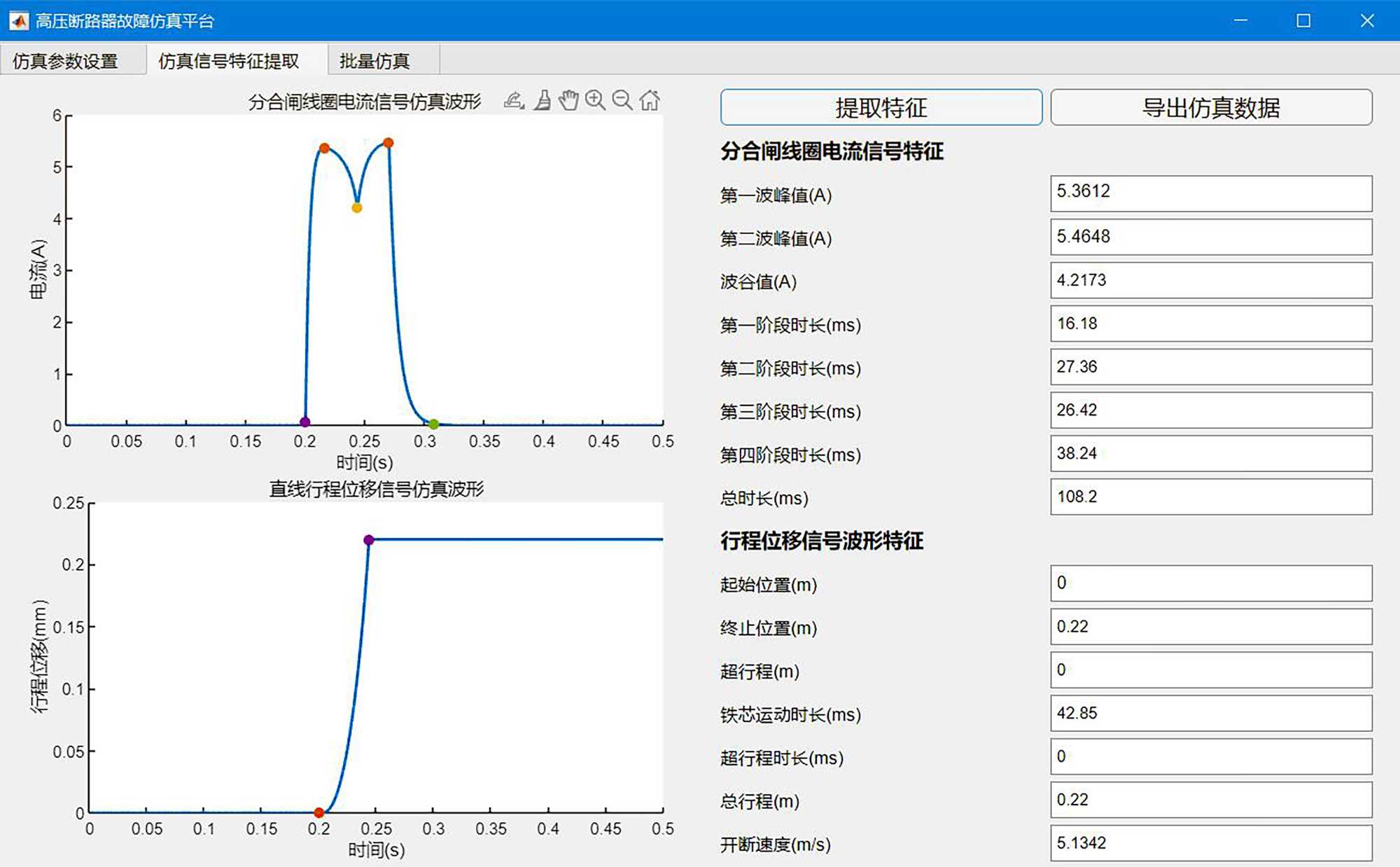The image size is (1400, 867).
Task: Click the MATLAB logo in title bar
Action: (19, 20)
